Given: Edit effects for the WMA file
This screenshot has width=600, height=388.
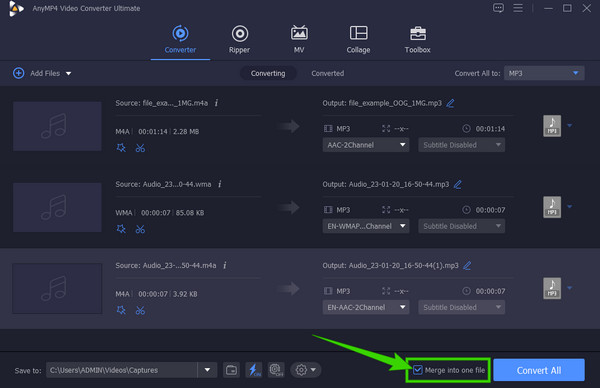Looking at the screenshot, I should 121,229.
